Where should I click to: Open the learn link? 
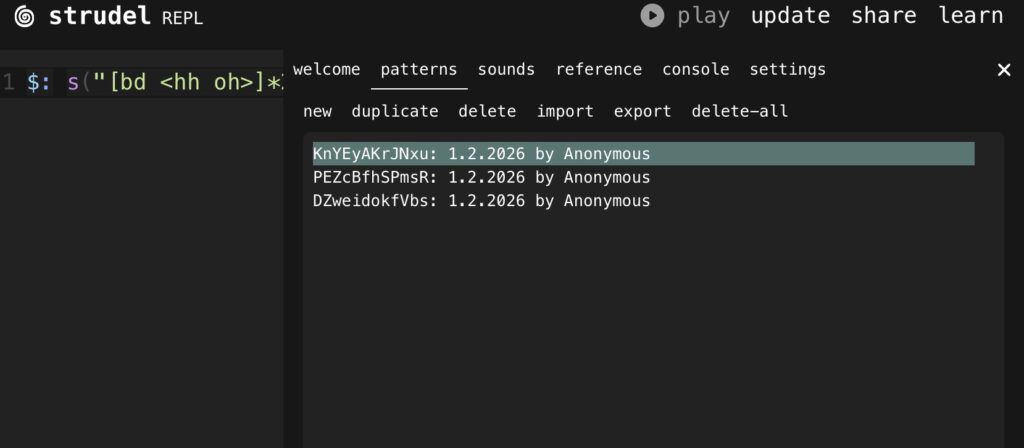click(x=970, y=16)
